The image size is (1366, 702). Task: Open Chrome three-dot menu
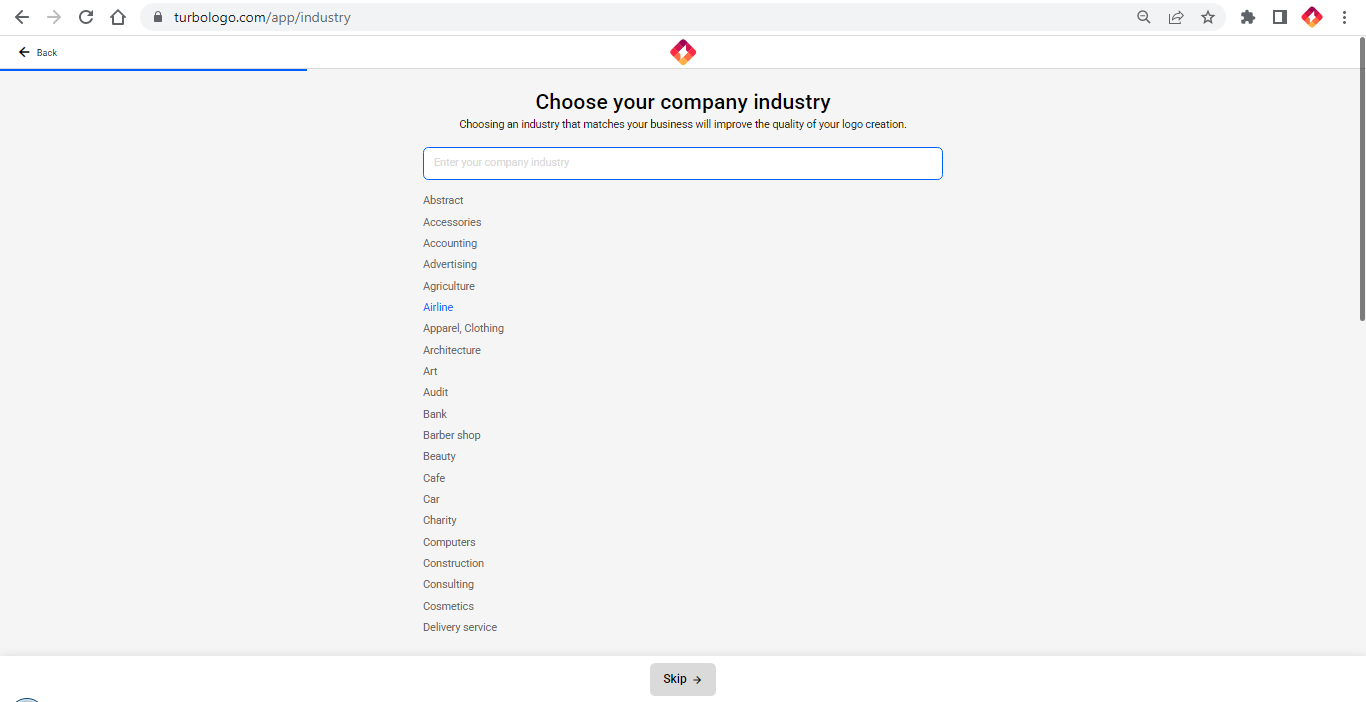pos(1344,17)
